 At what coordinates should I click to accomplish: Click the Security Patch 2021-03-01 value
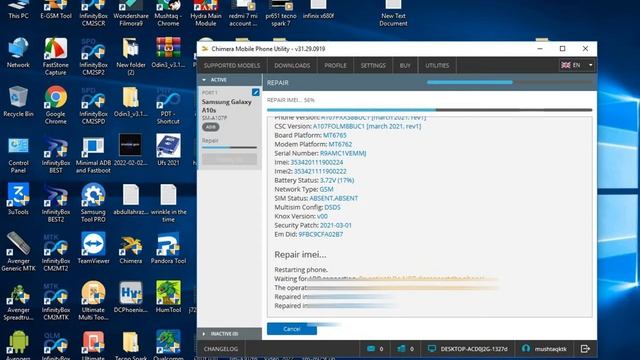point(336,225)
